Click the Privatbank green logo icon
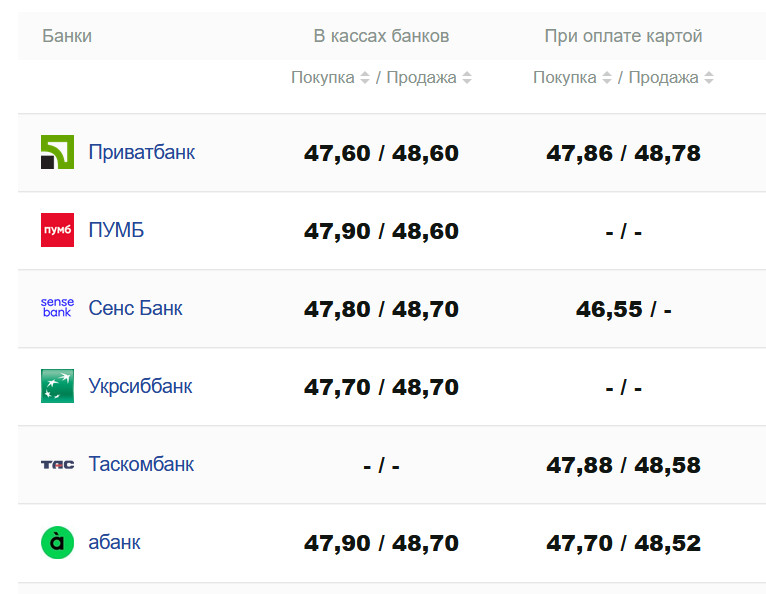 tap(57, 152)
